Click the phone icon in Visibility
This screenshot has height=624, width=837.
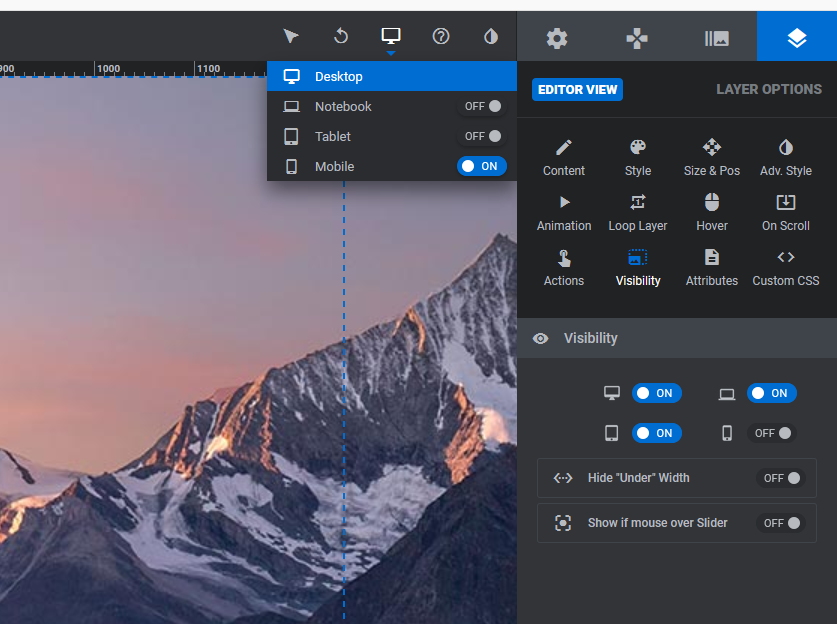727,433
